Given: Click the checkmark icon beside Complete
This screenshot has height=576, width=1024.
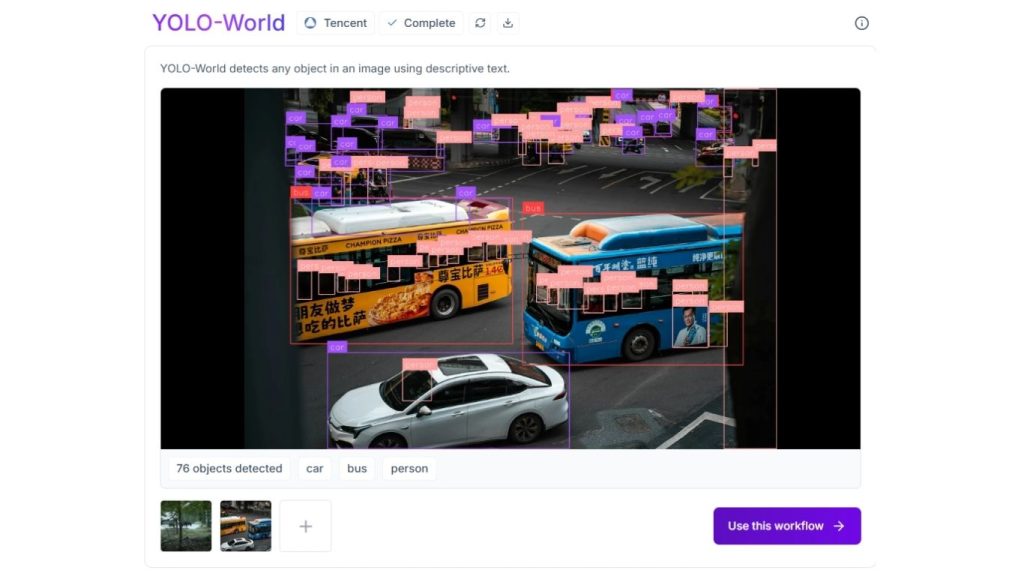Looking at the screenshot, I should coord(392,22).
